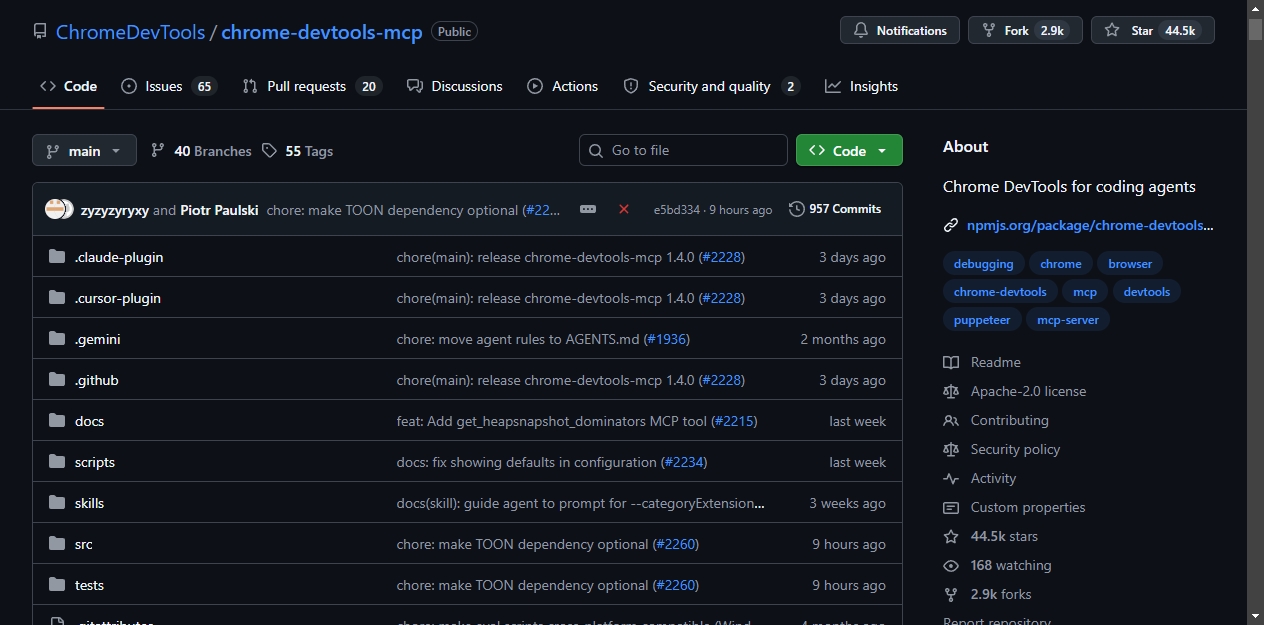1264x625 pixels.
Task: Click the scrollbar down arrow
Action: [1255, 616]
